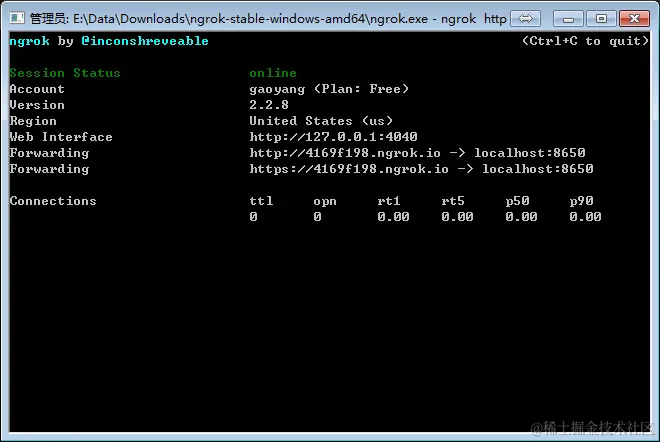The width and height of the screenshot is (660, 442).
Task: Click the '0.00' value under p90
Action: (585, 217)
